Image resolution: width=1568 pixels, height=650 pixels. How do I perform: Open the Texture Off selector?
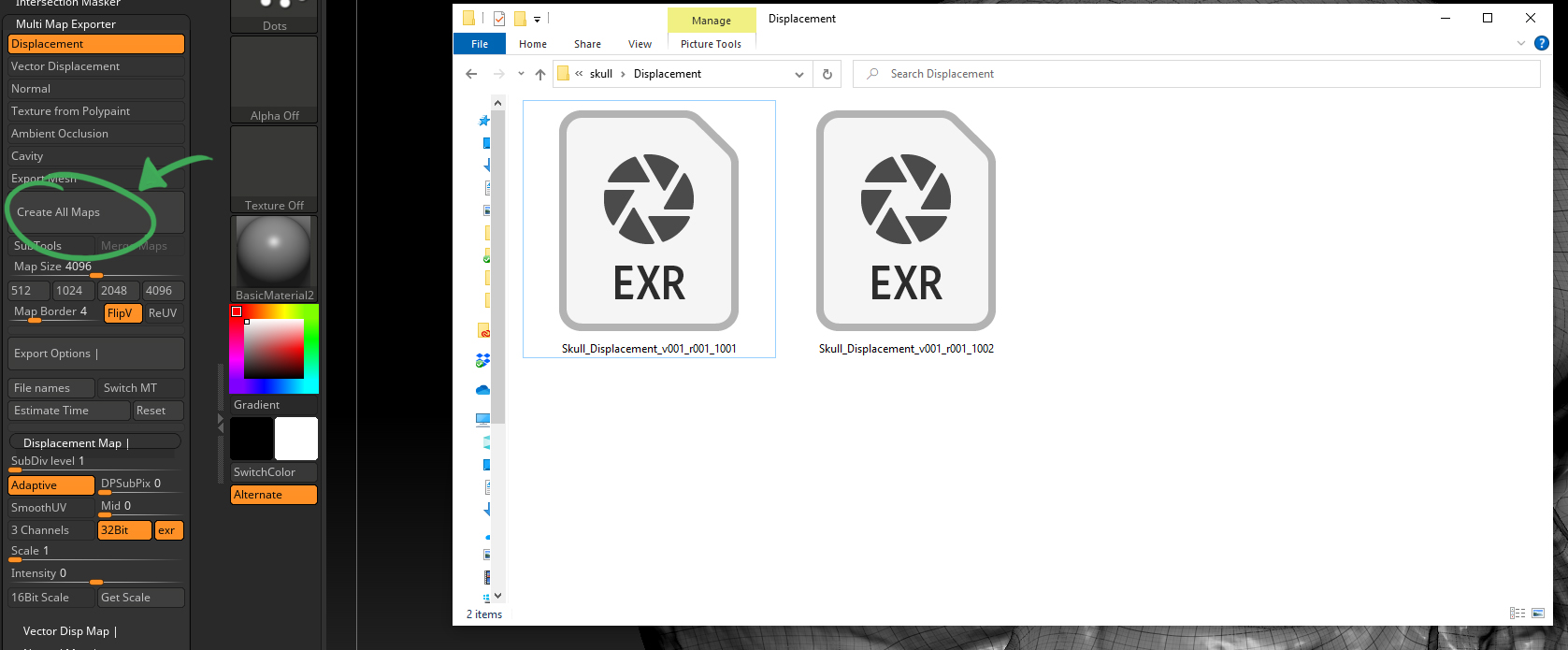[274, 169]
